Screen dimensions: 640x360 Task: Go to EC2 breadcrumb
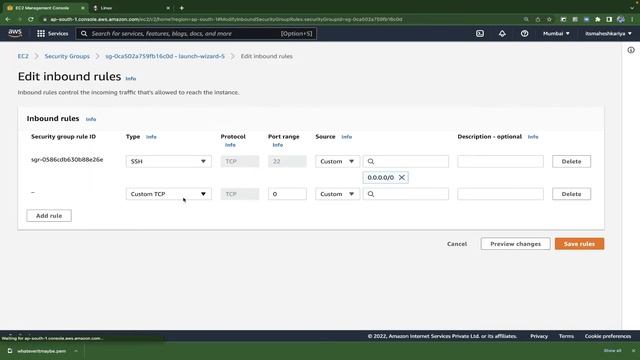(x=23, y=56)
